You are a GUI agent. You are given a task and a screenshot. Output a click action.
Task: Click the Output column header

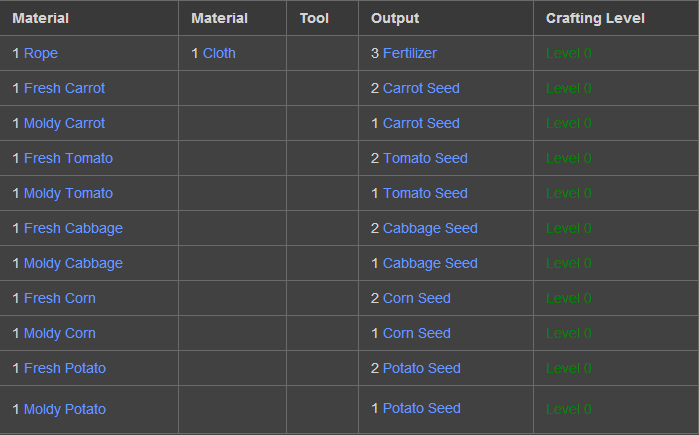pos(395,18)
